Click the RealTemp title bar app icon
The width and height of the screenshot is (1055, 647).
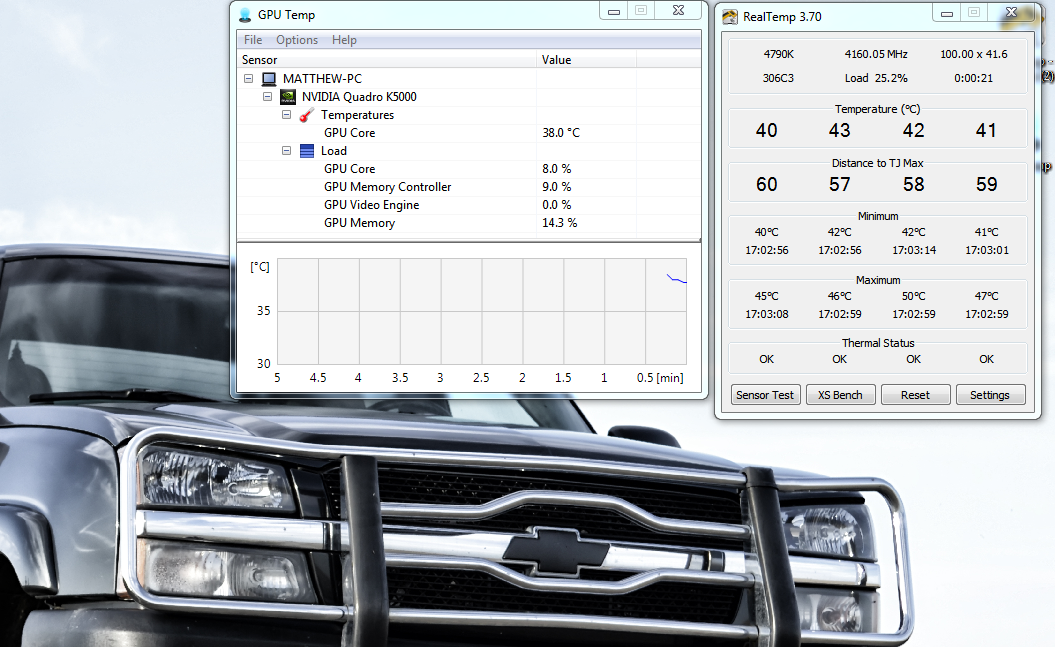[730, 17]
